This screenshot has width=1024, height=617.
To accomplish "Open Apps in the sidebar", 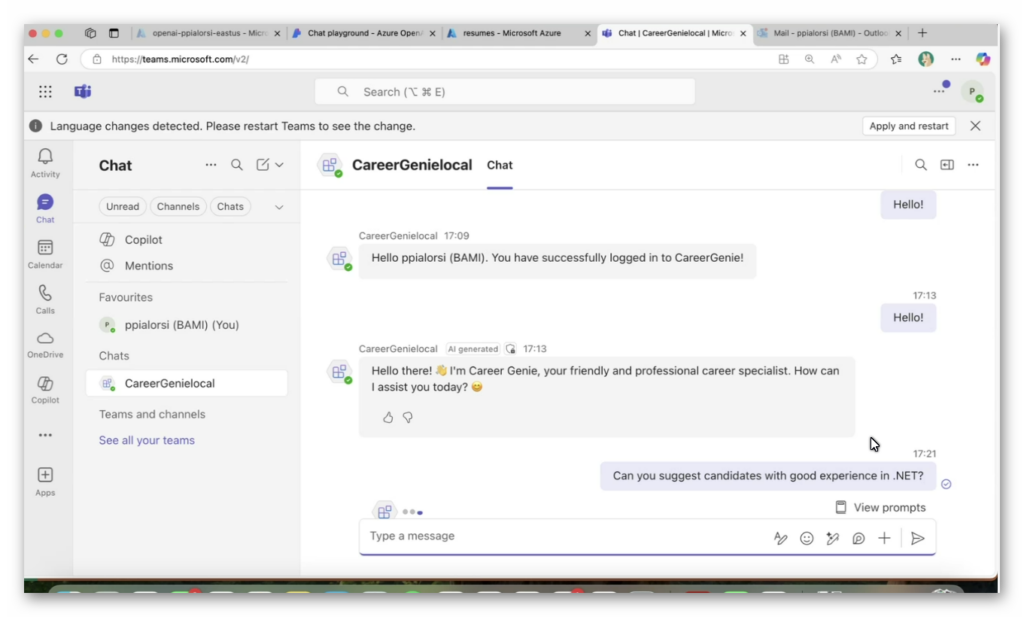I will tap(45, 482).
